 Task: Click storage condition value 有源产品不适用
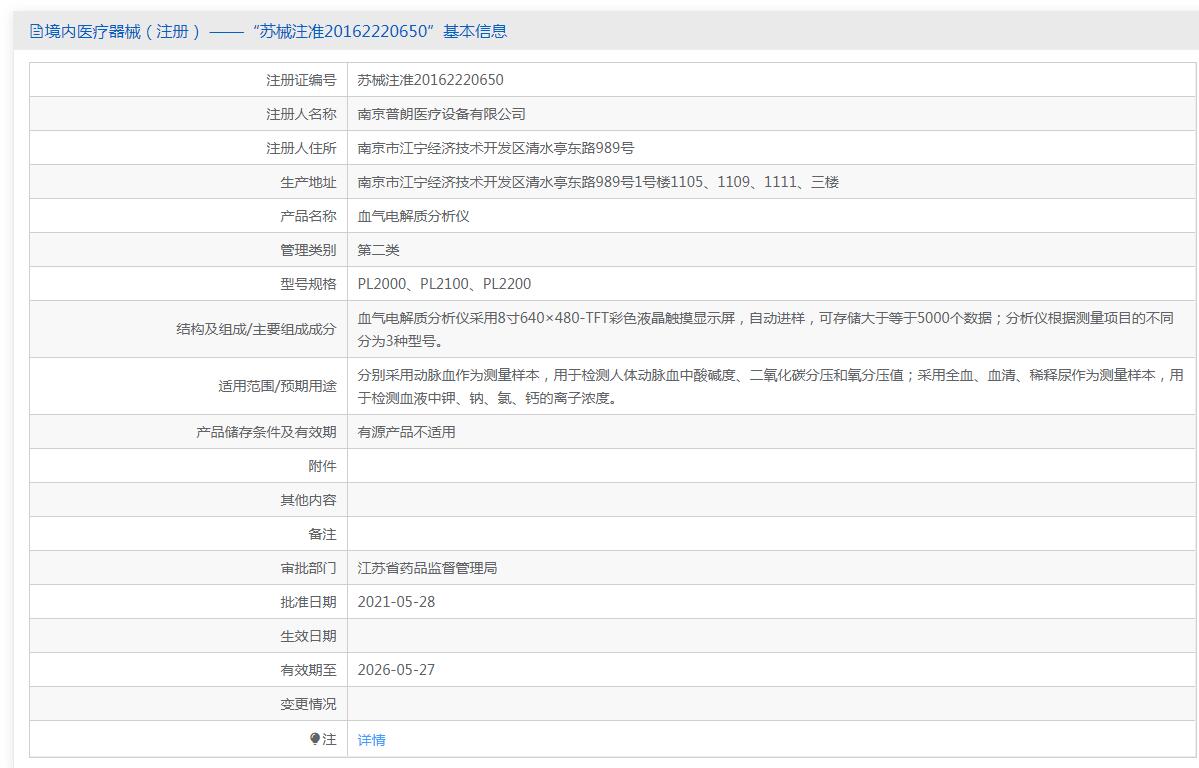(406, 432)
